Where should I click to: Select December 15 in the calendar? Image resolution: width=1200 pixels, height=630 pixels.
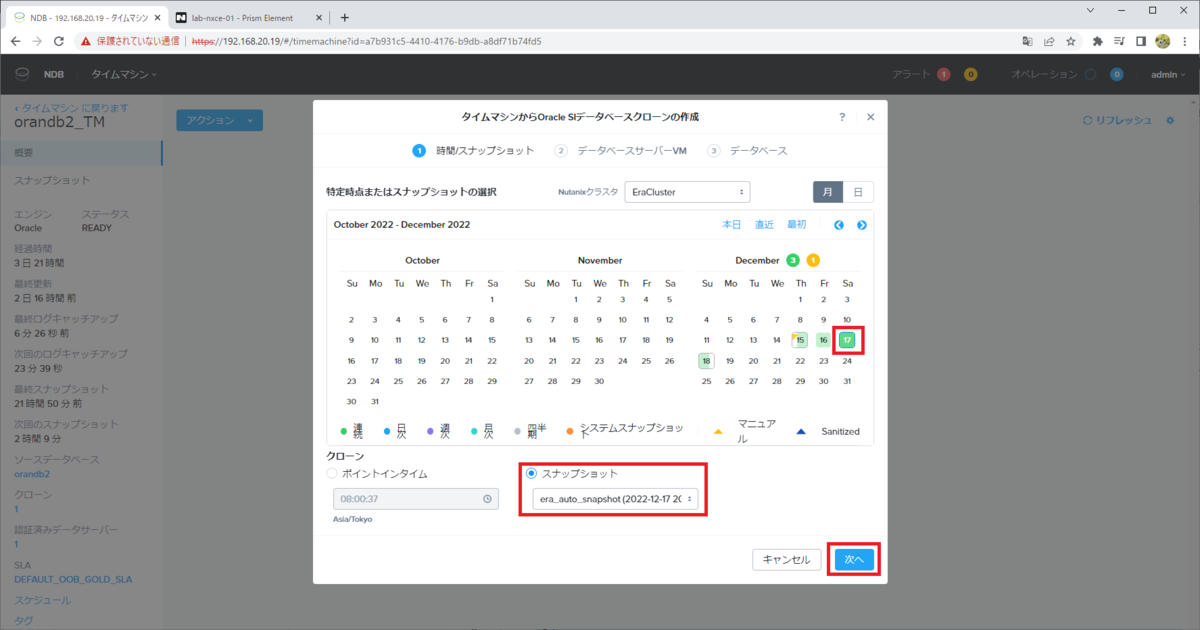[x=800, y=340]
